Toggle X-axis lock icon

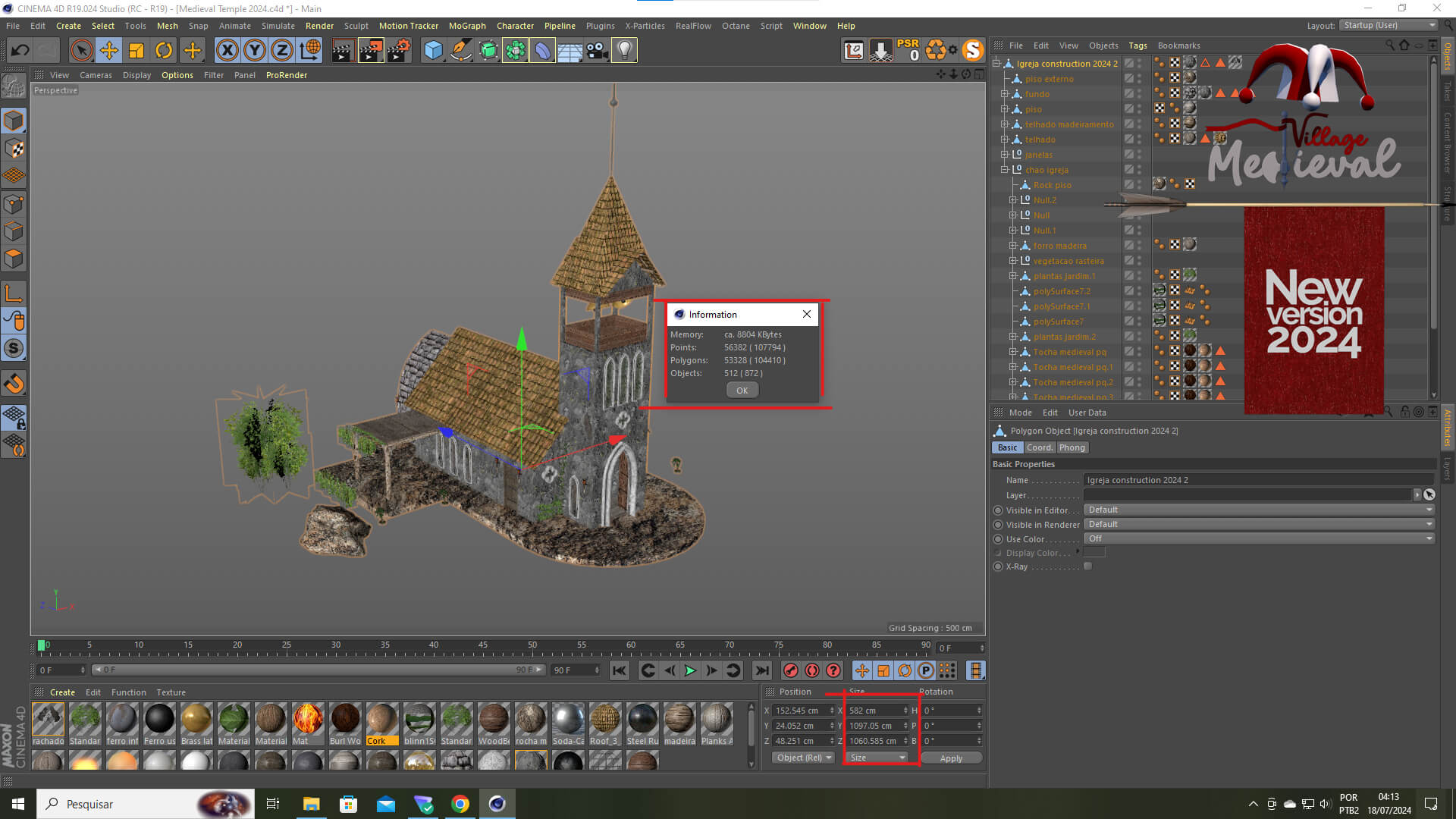[x=227, y=51]
